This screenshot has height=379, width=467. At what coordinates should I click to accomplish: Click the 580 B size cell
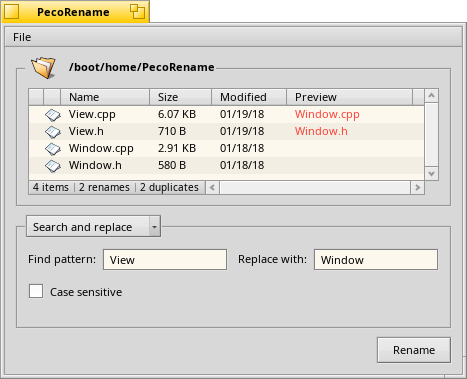pos(172,165)
